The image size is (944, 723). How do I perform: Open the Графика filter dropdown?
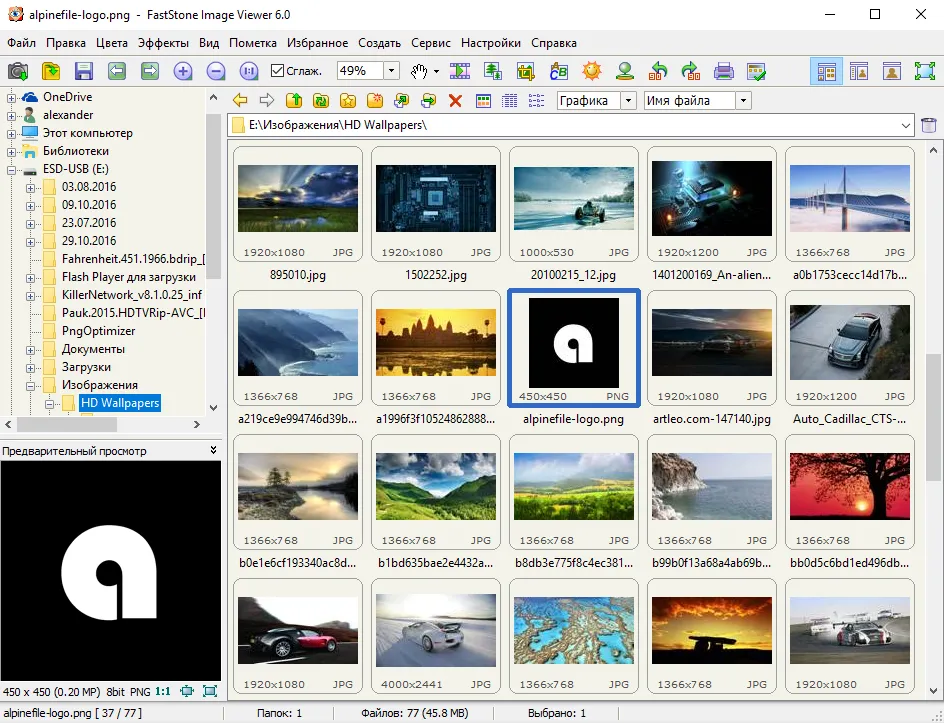(628, 101)
